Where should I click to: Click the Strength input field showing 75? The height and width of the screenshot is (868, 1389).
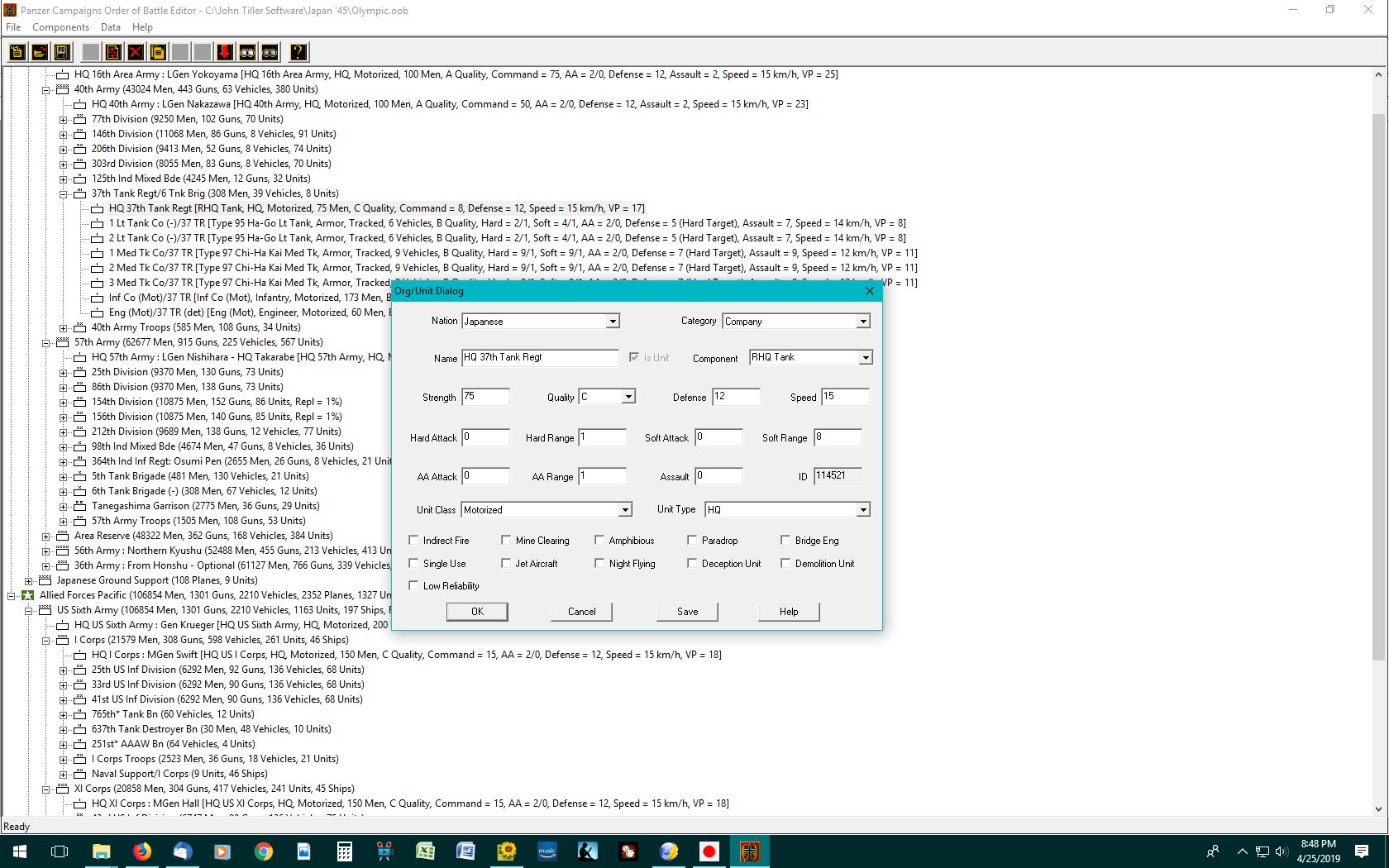click(x=485, y=397)
